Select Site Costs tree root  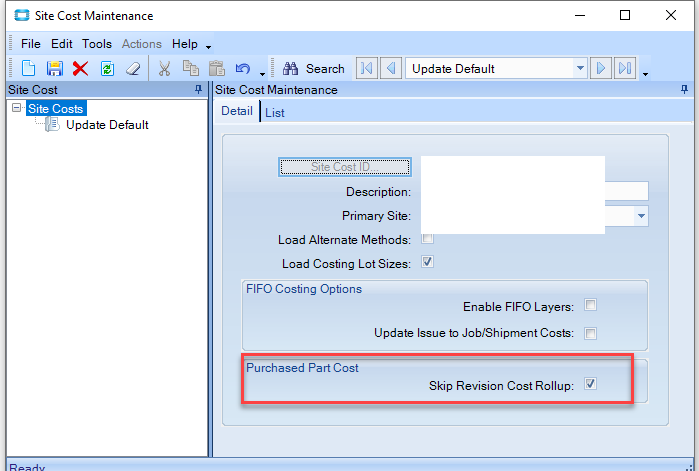point(56,109)
